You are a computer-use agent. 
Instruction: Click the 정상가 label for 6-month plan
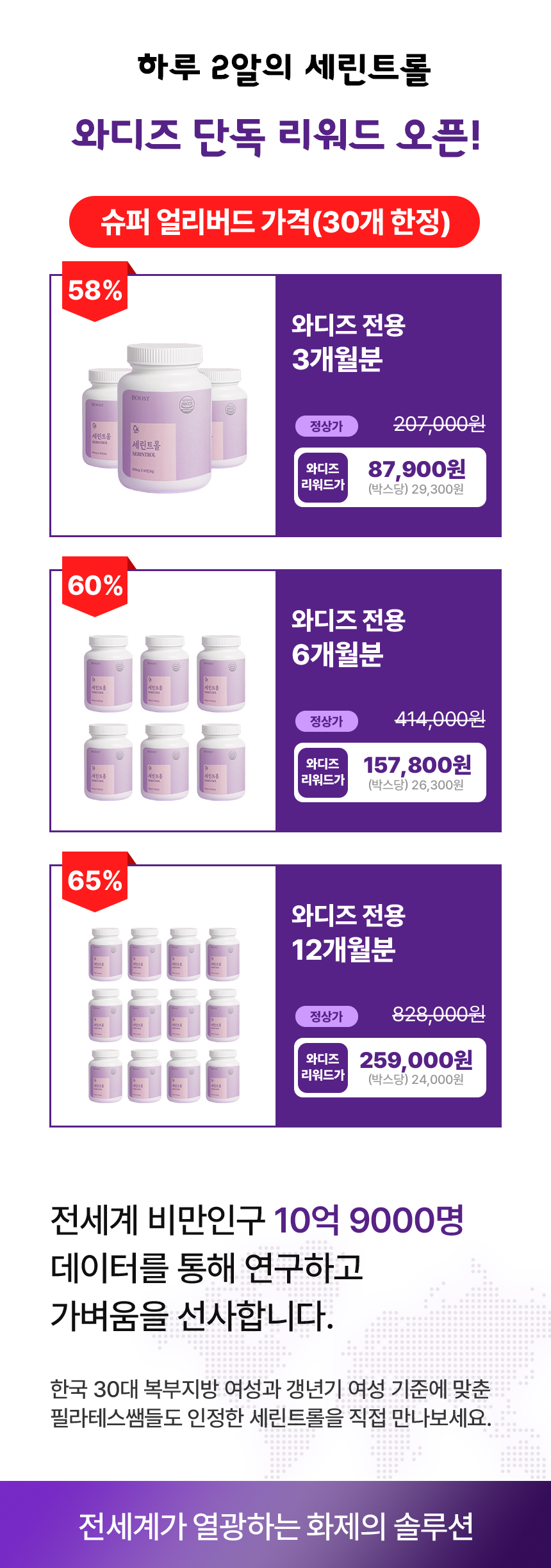[x=326, y=722]
